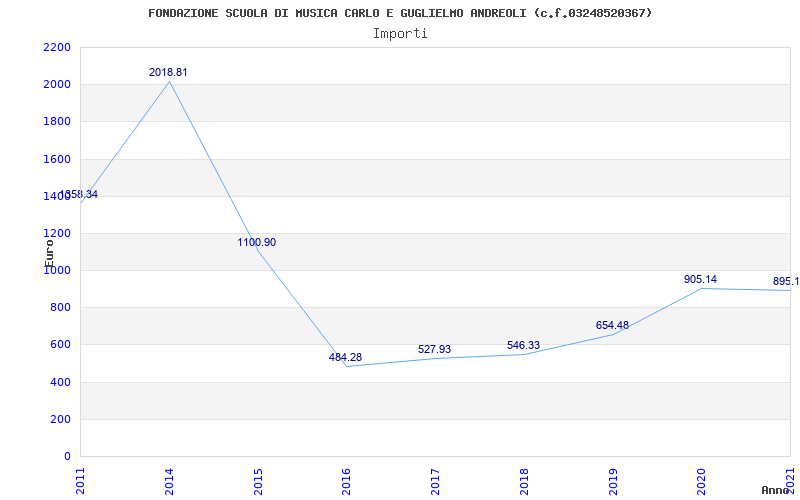The width and height of the screenshot is (800, 500).
Task: Click x-axis year 2019
Action: pos(613,481)
